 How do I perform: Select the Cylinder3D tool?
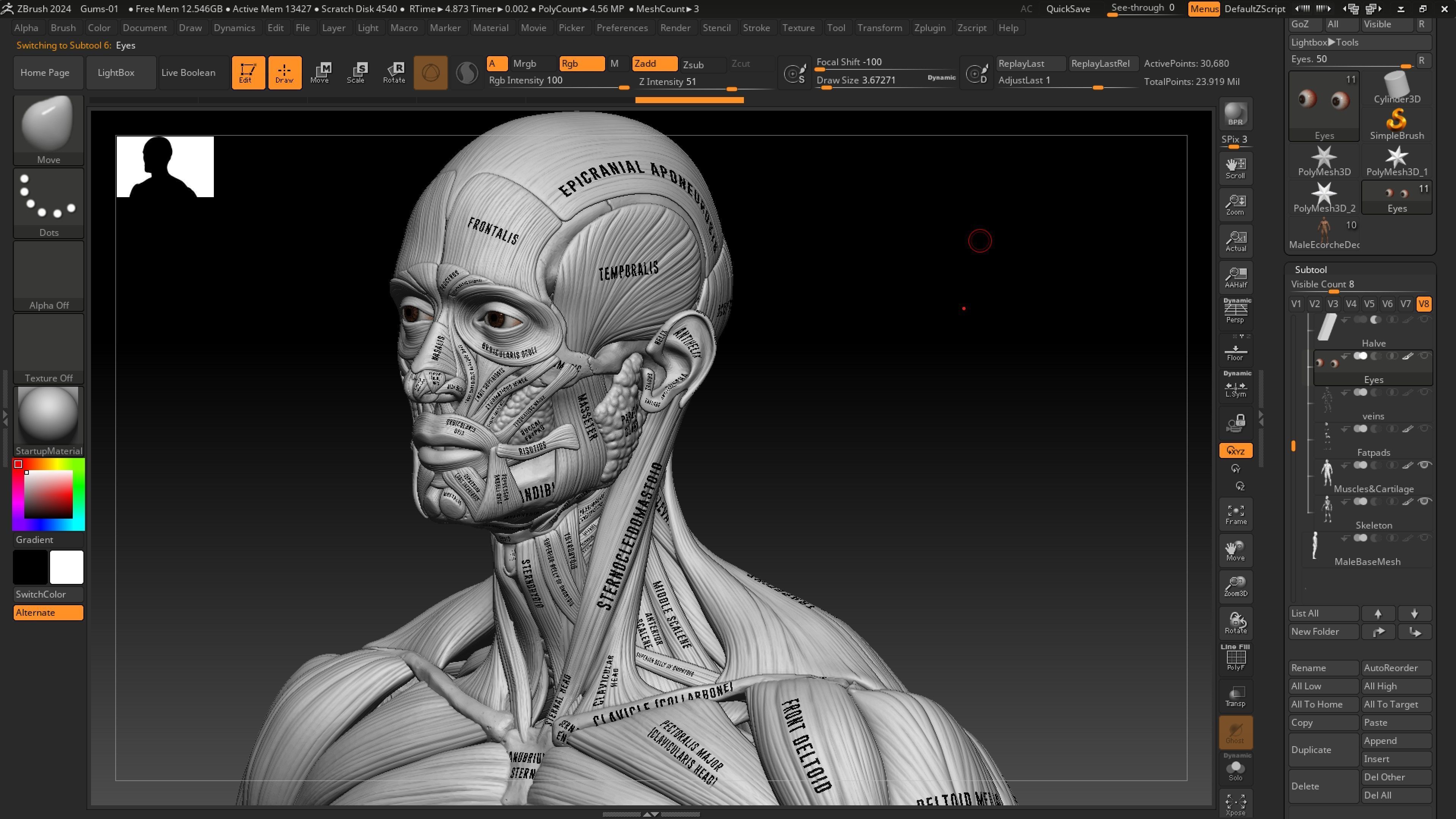[1396, 88]
